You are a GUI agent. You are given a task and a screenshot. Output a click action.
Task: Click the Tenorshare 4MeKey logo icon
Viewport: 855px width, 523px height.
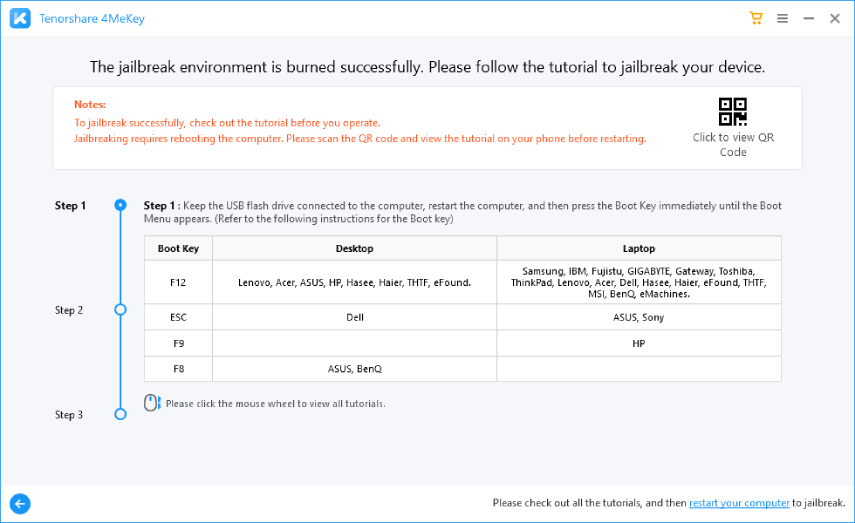19,18
